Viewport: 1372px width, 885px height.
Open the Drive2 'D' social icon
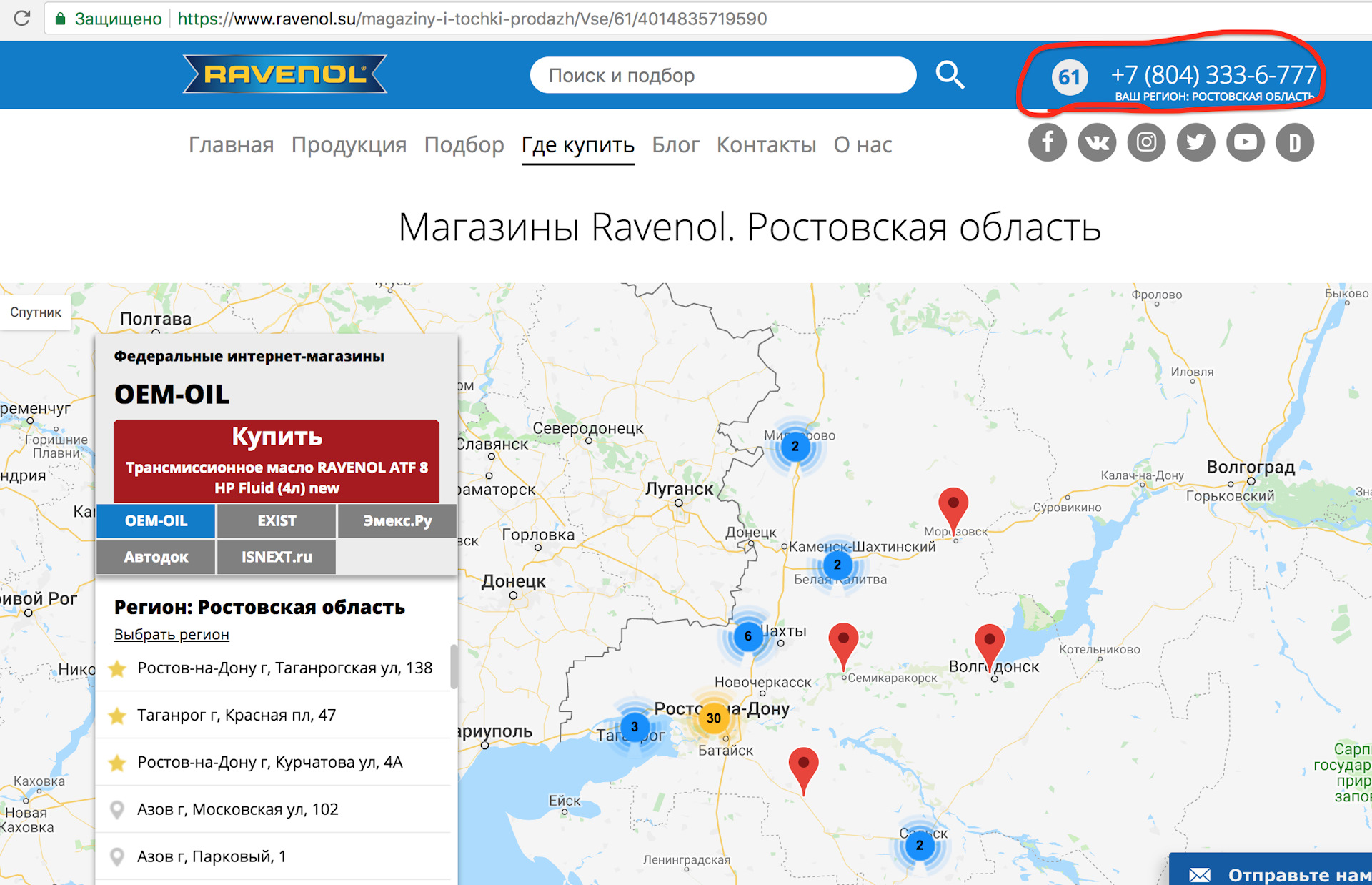[1294, 142]
